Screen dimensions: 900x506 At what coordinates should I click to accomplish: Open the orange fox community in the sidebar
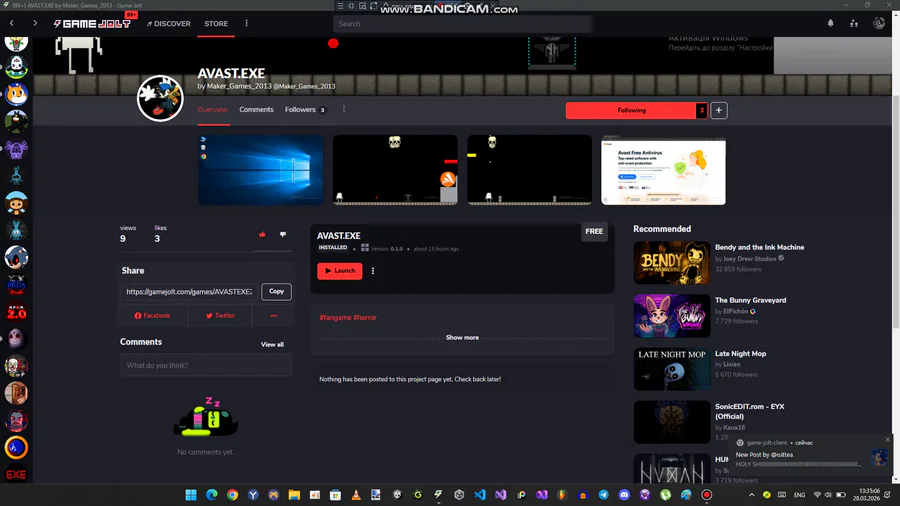coord(16,94)
